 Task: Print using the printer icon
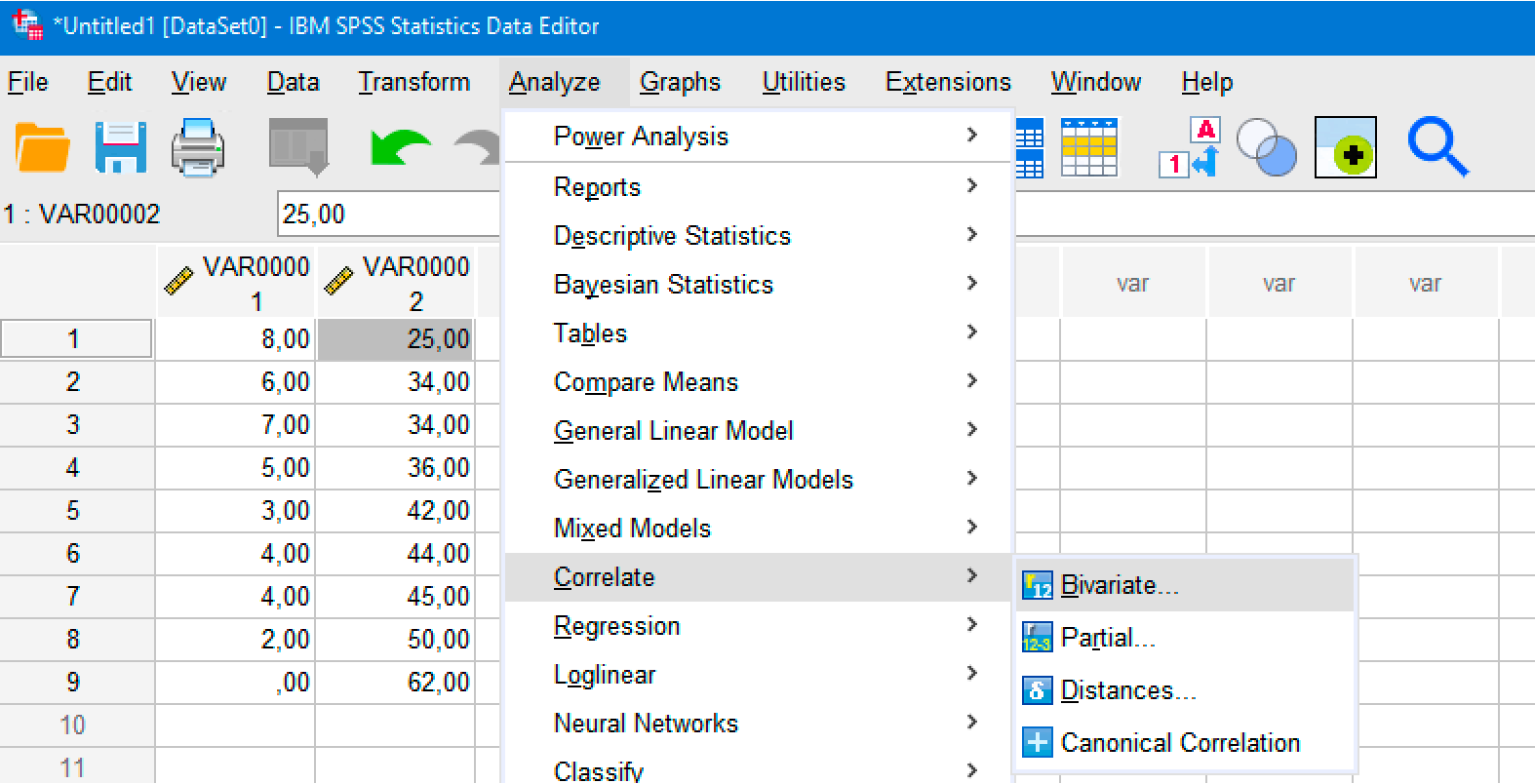point(198,148)
